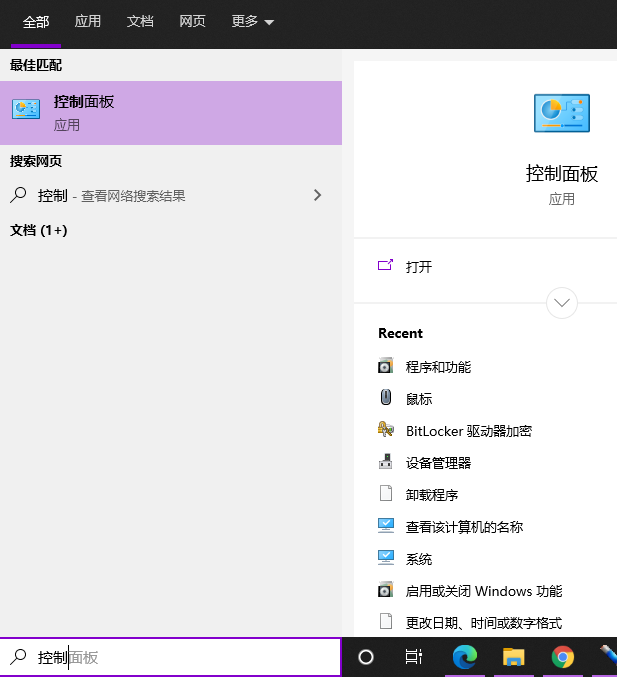
Task: Click the BitLocker keys icon
Action: [386, 429]
